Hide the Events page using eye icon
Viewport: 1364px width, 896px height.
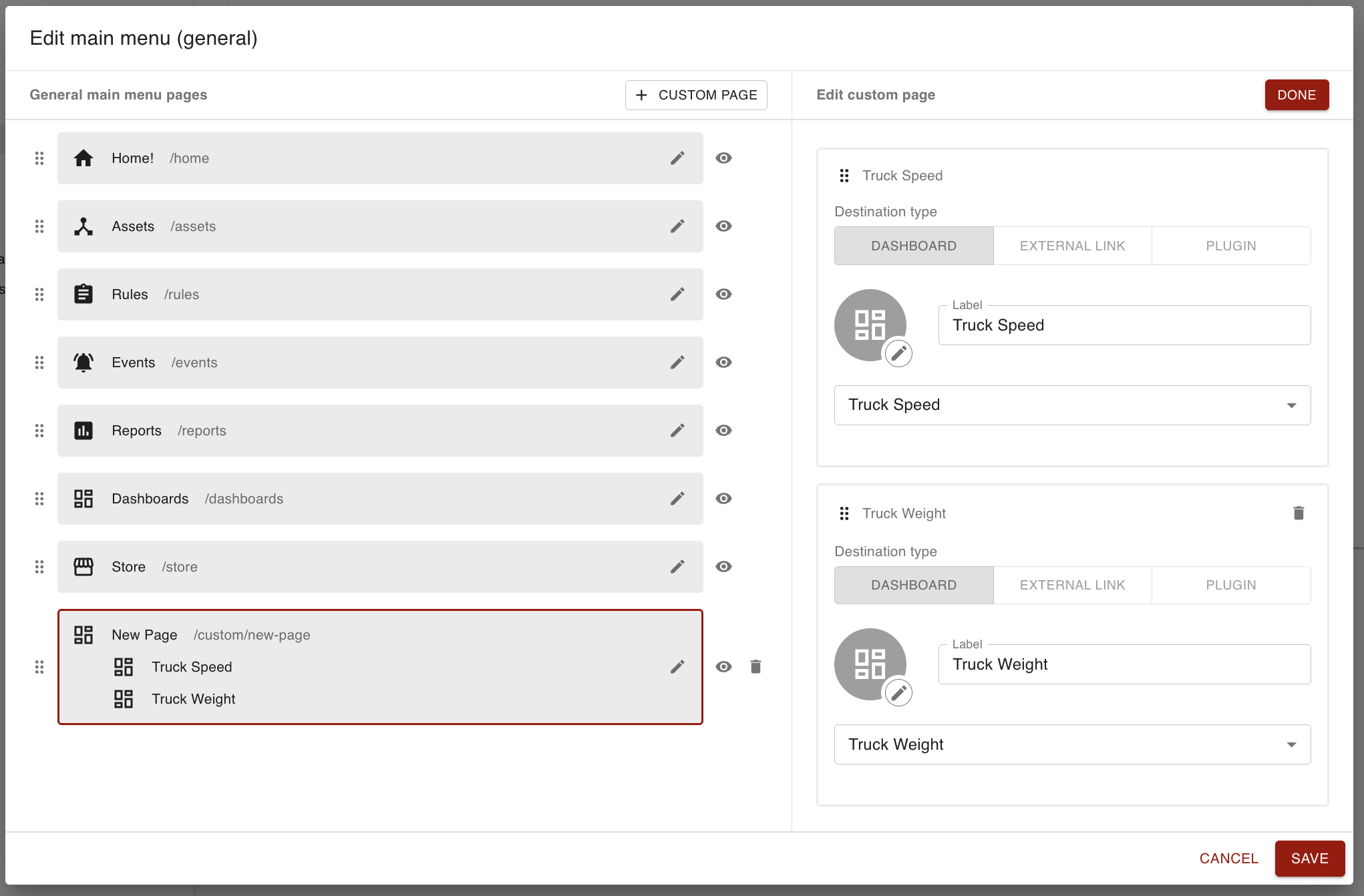click(723, 363)
